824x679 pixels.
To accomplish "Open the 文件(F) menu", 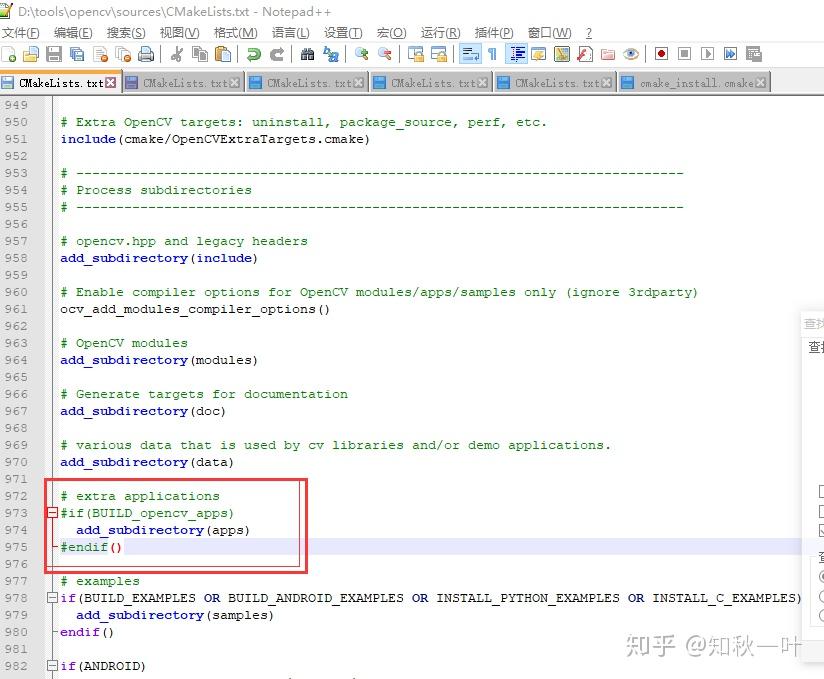I will pyautogui.click(x=20, y=33).
